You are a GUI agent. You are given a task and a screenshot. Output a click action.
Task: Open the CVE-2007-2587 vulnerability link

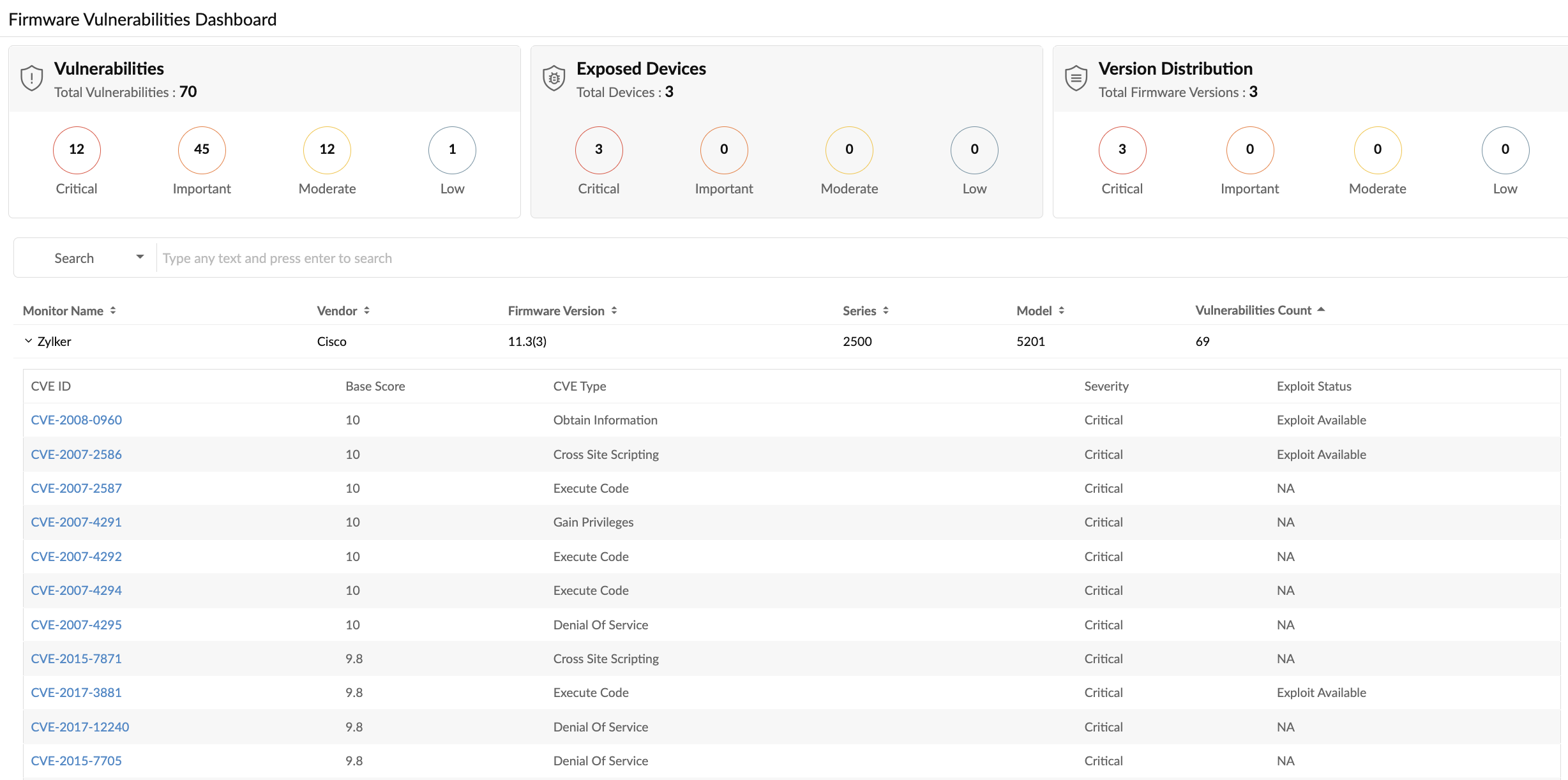(76, 488)
